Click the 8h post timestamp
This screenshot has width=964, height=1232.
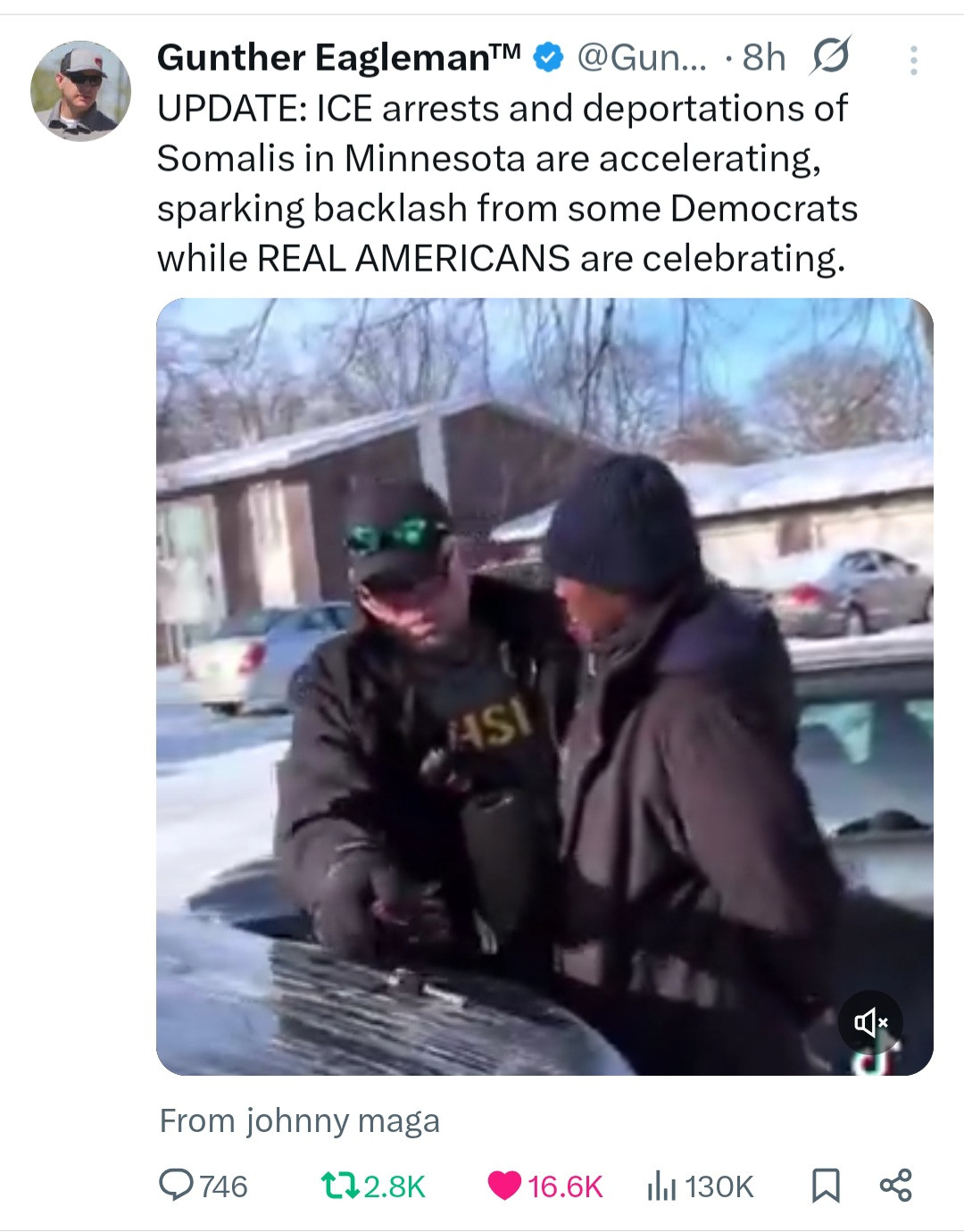click(764, 58)
